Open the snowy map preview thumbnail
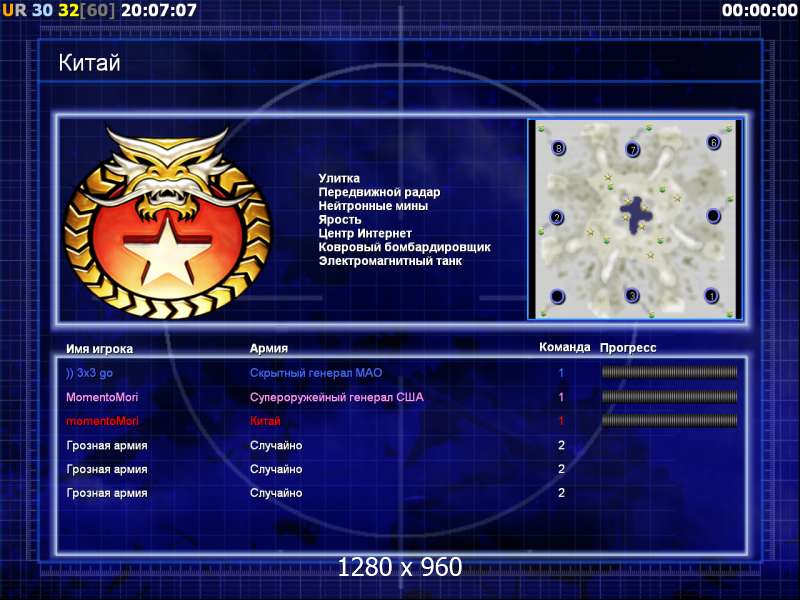Screen dimensions: 800x600 (635, 219)
